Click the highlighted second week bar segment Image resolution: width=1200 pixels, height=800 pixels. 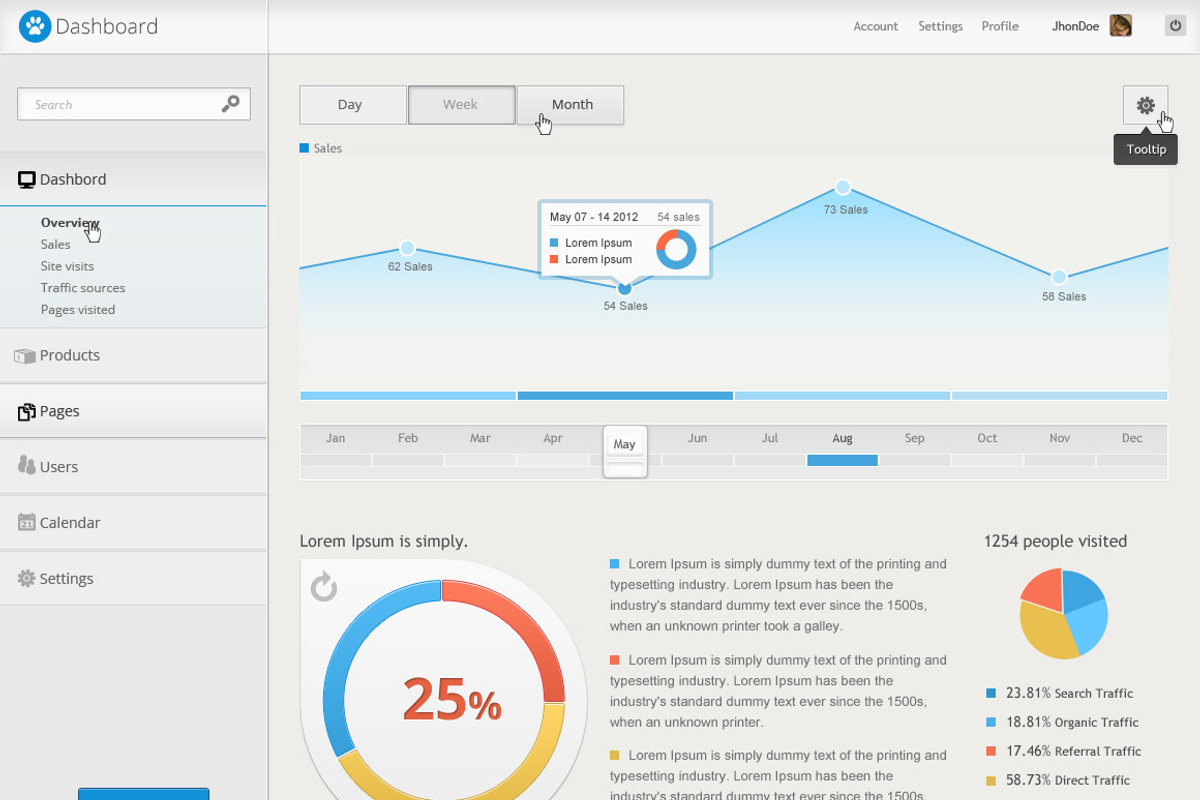pyautogui.click(x=625, y=396)
